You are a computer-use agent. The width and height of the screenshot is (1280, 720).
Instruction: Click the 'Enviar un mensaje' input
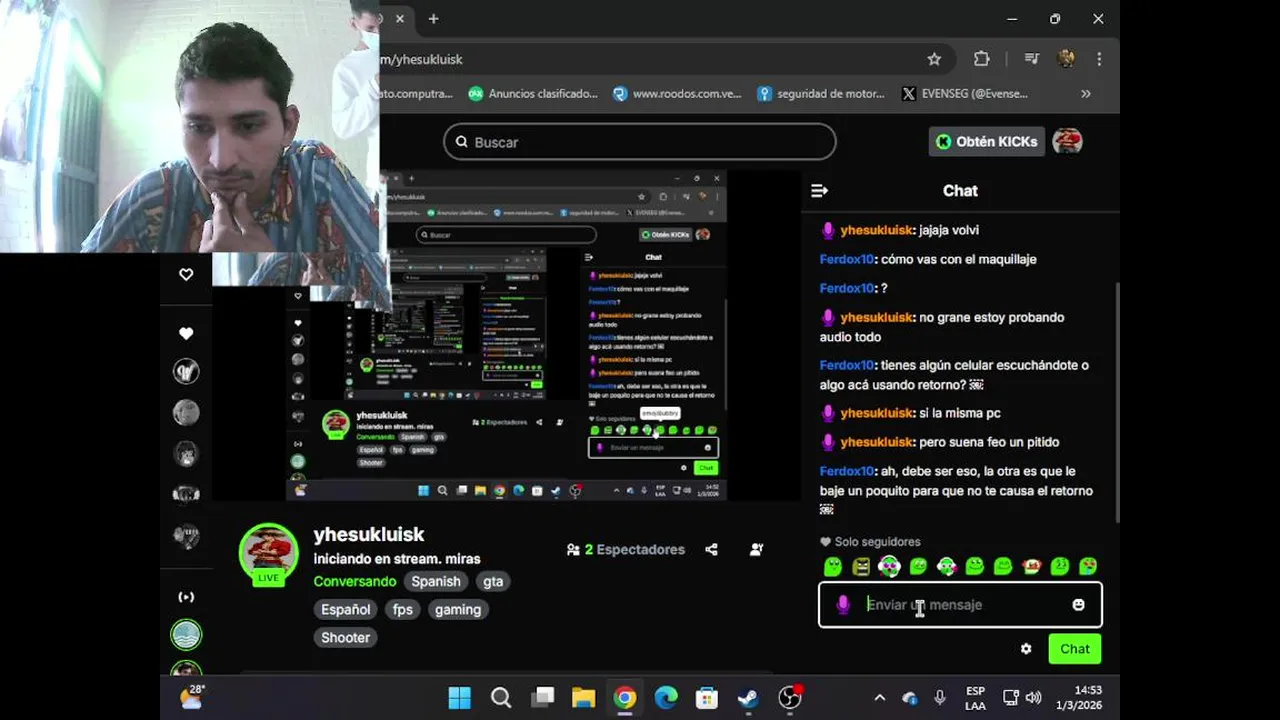point(960,605)
